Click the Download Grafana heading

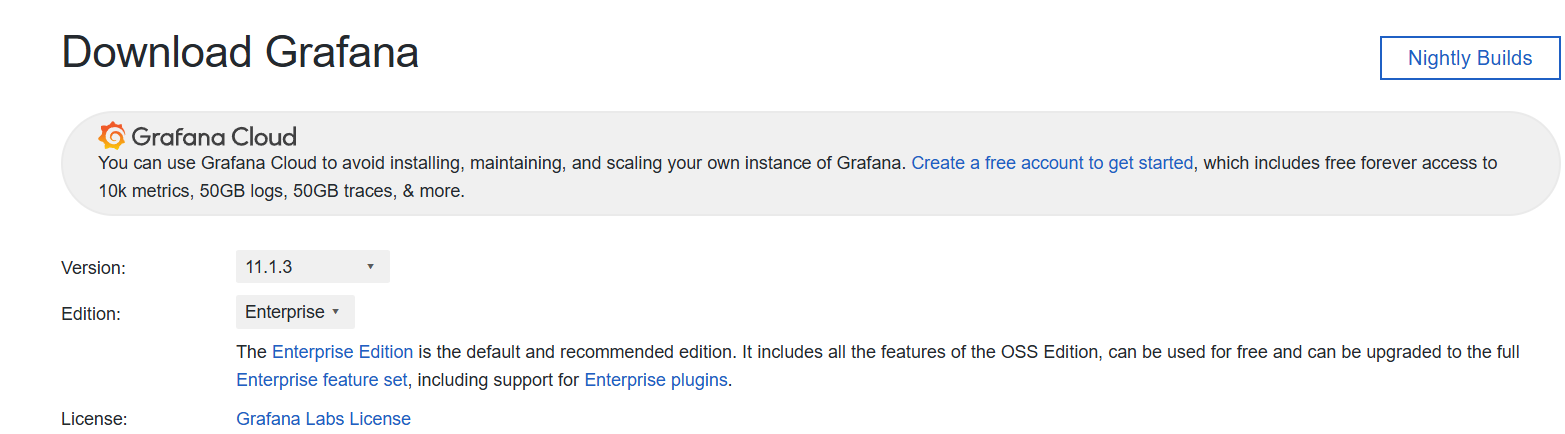click(x=240, y=52)
